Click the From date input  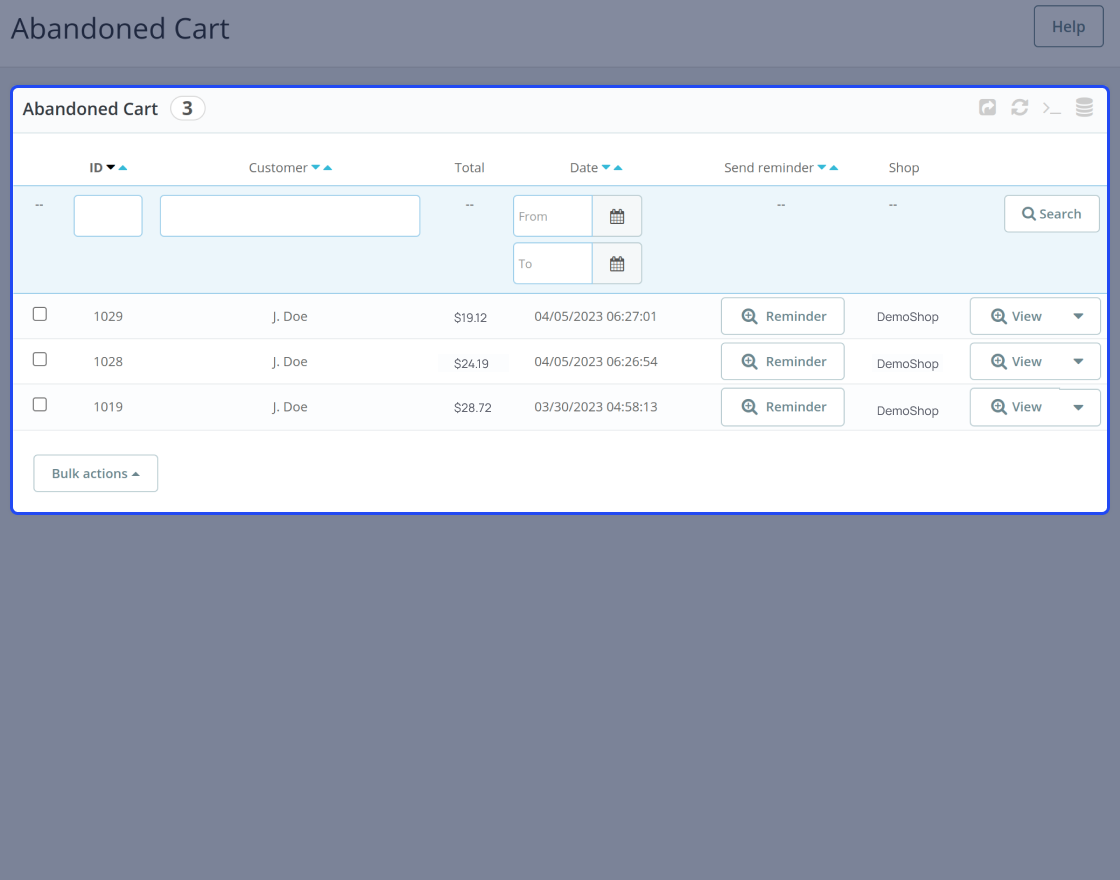(553, 216)
